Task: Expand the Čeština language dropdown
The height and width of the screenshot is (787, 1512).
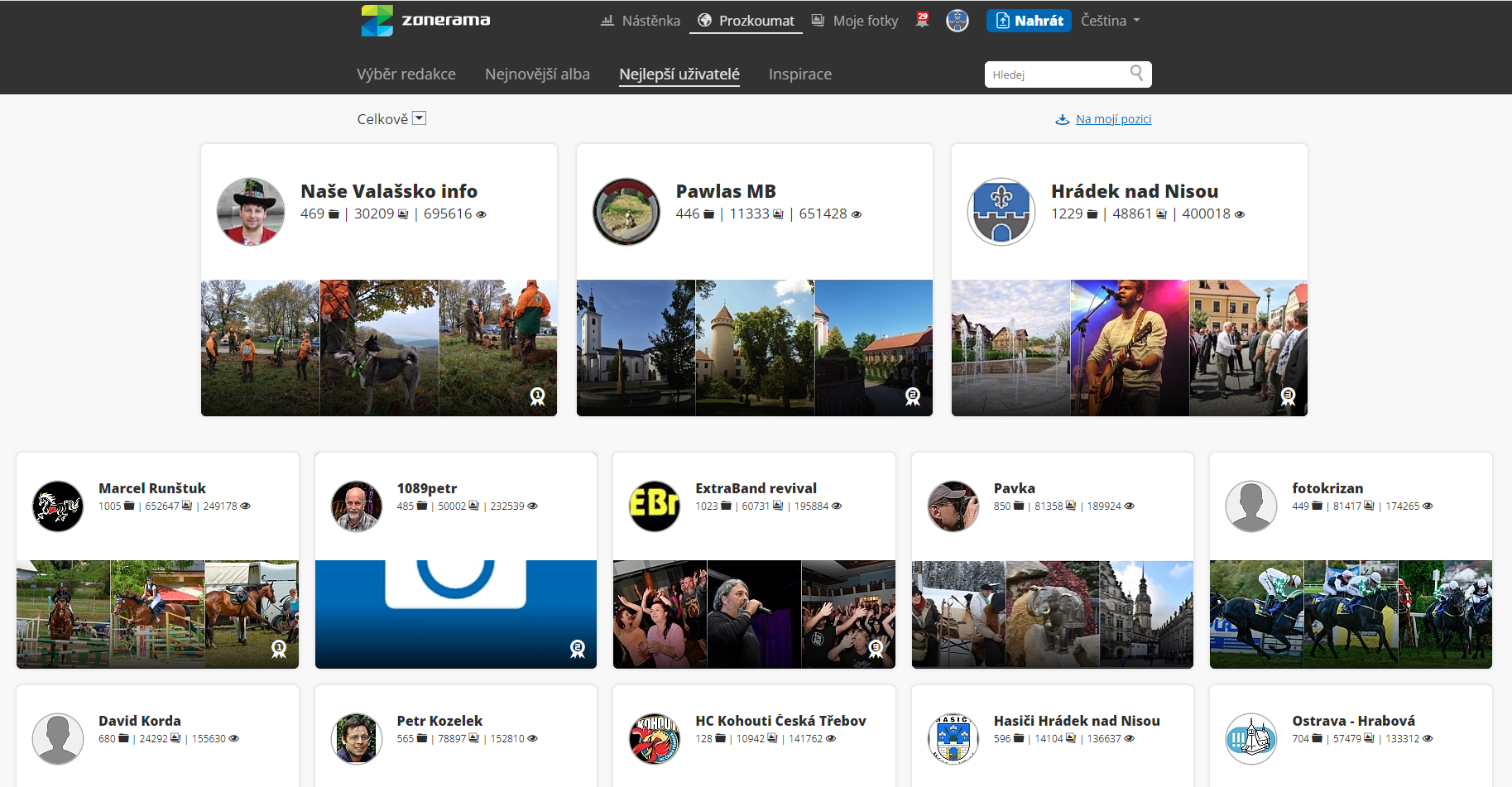Action: tap(1111, 21)
